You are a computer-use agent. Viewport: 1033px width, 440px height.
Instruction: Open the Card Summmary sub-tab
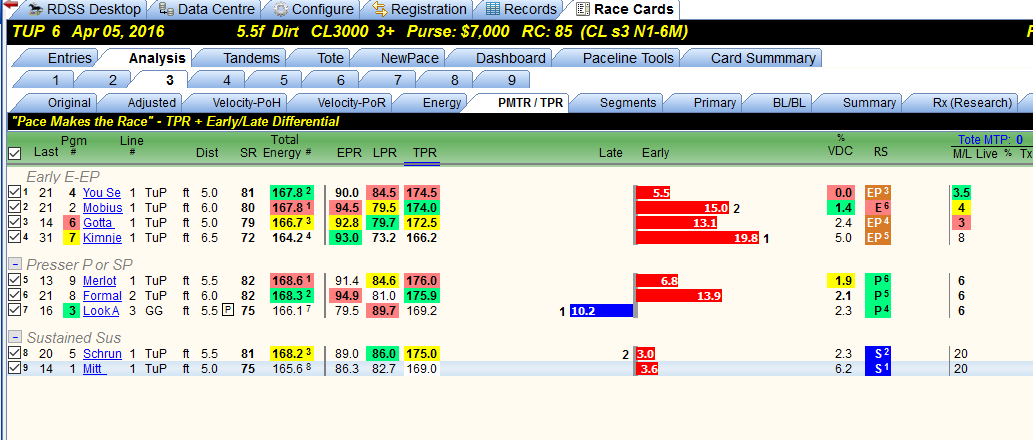(x=754, y=58)
